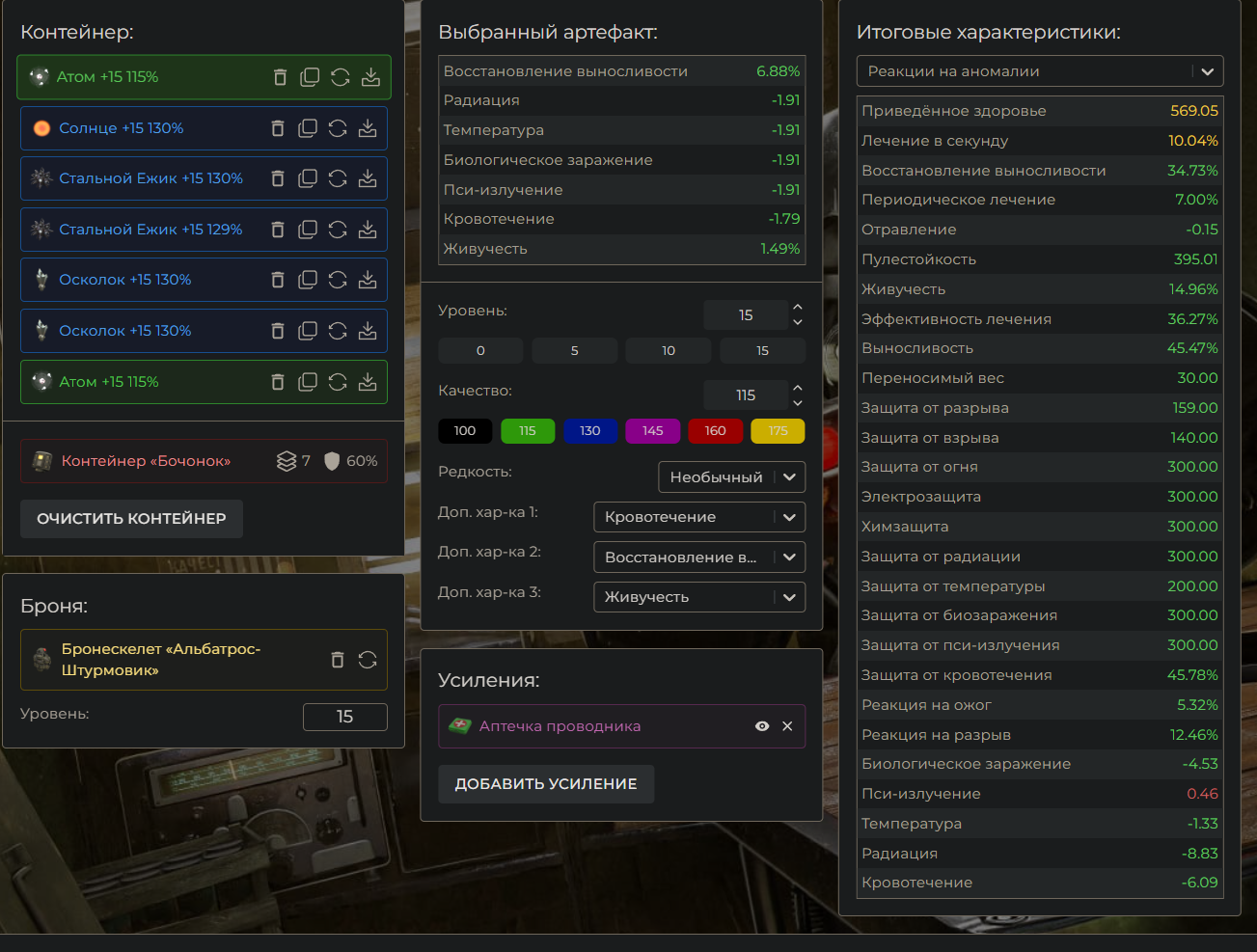The image size is (1257, 952).
Task: Click the armor Уровень input field
Action: click(344, 717)
